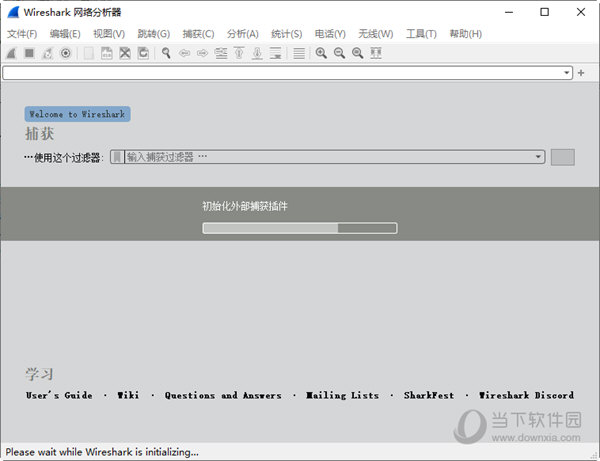Image resolution: width=600 pixels, height=461 pixels.
Task: Save this capture file icon
Action: pyautogui.click(x=107, y=53)
